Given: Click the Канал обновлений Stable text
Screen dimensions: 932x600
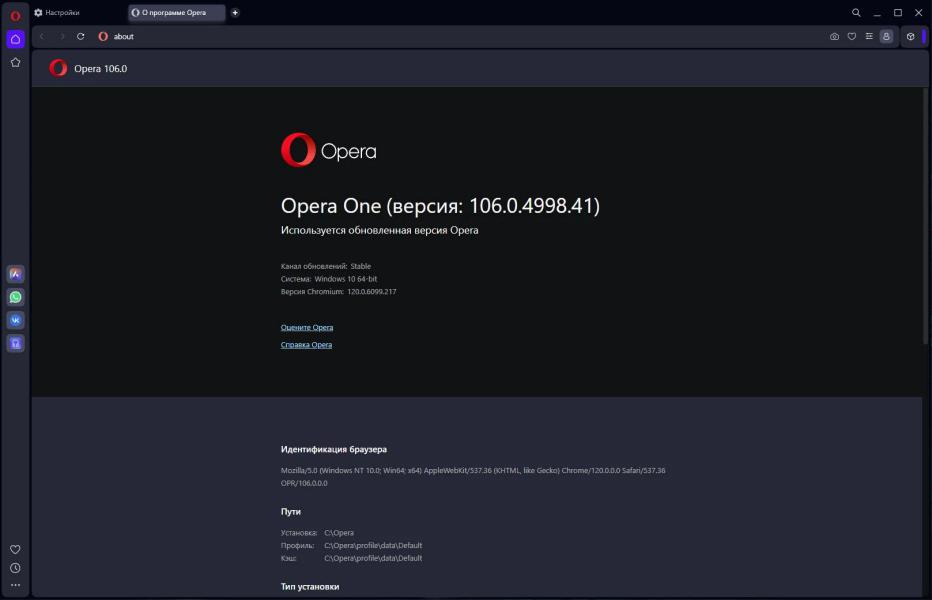Looking at the screenshot, I should click(326, 266).
